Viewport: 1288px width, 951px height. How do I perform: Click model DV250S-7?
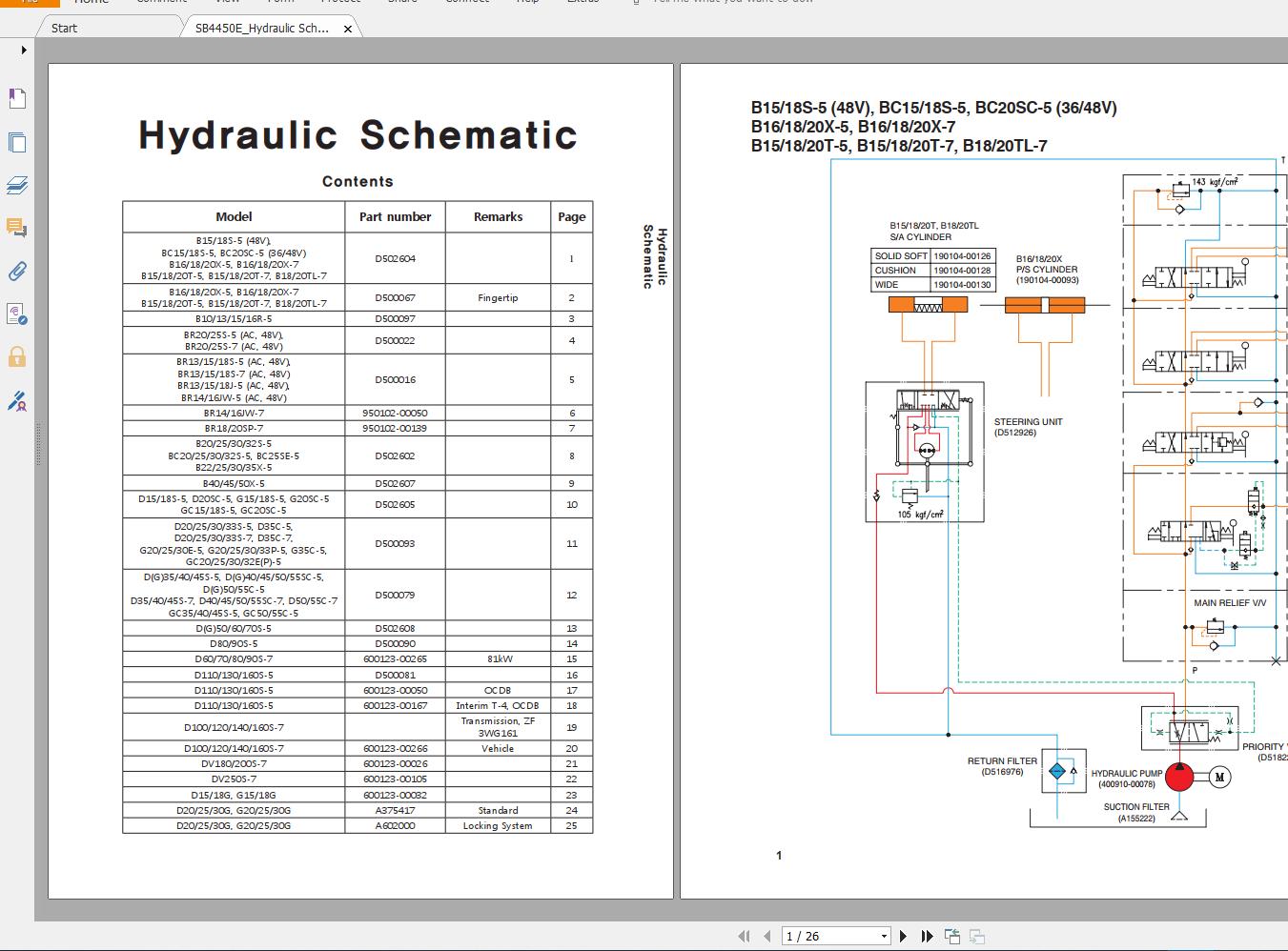pos(234,779)
